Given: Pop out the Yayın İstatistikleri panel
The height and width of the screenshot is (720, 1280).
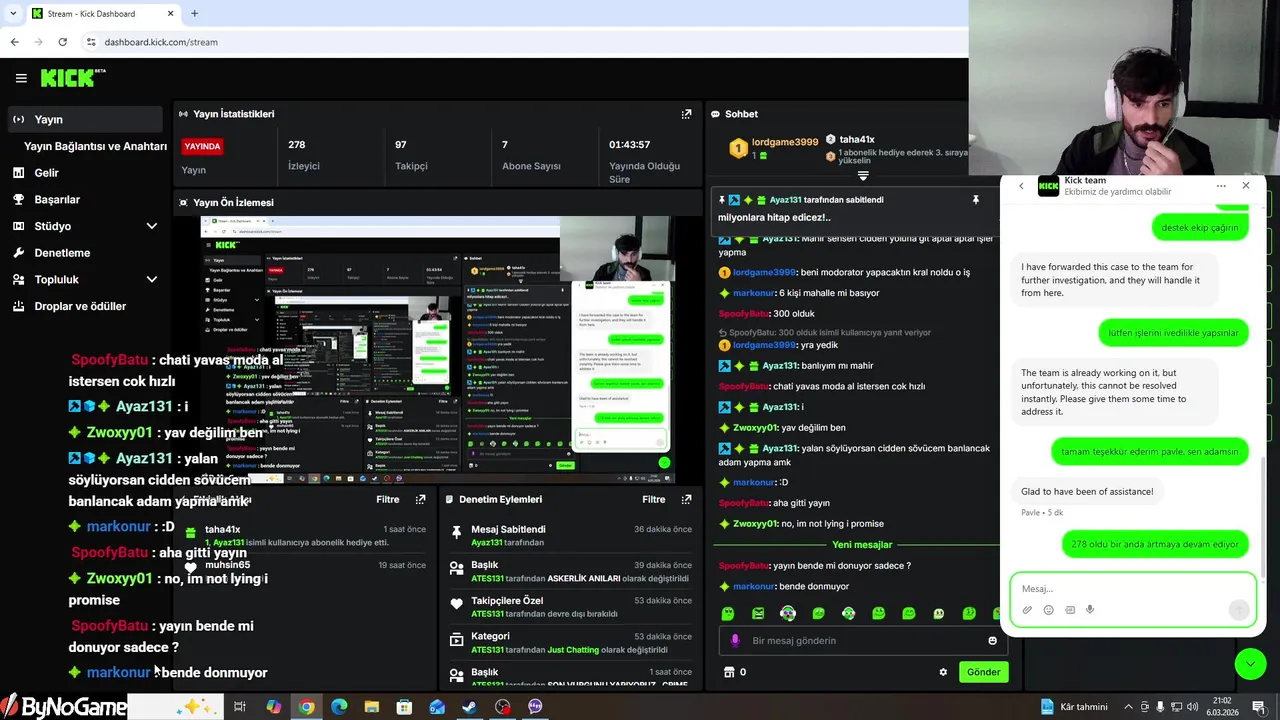Looking at the screenshot, I should coord(686,114).
